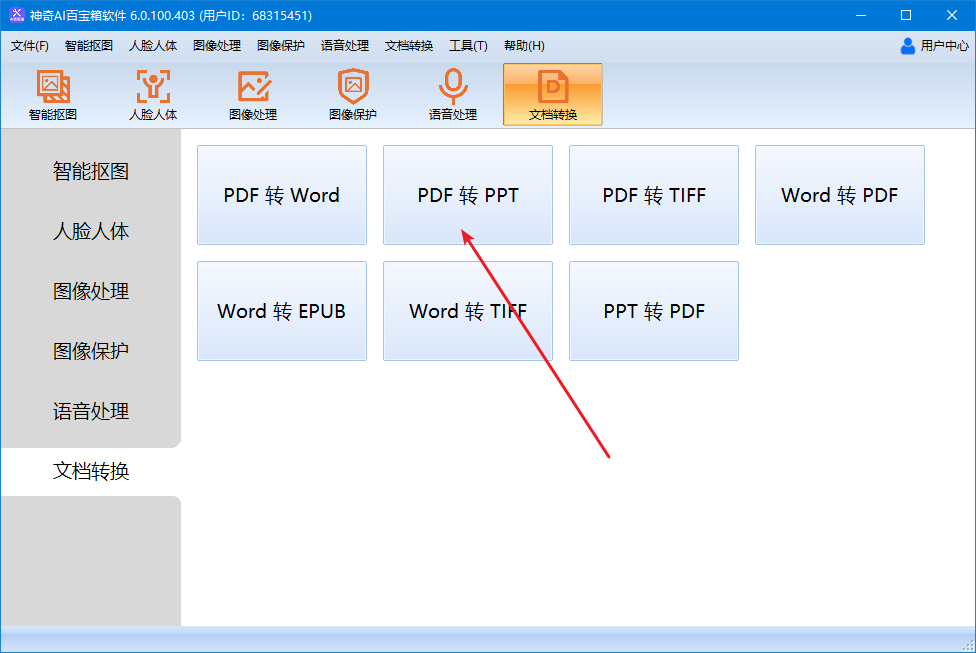Activate the 文档转换 toolbar icon
976x653 pixels.
[x=553, y=95]
